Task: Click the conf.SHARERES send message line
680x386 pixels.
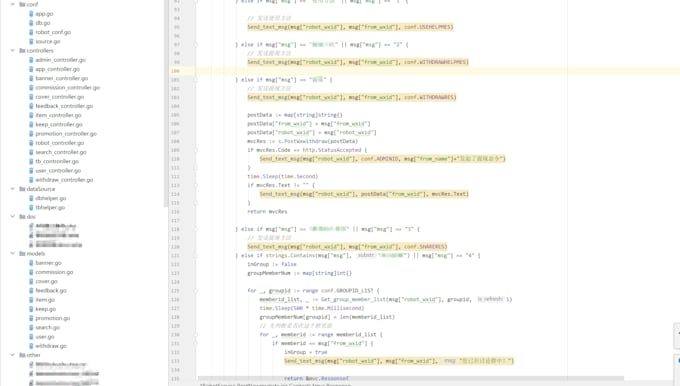Action: coord(347,247)
